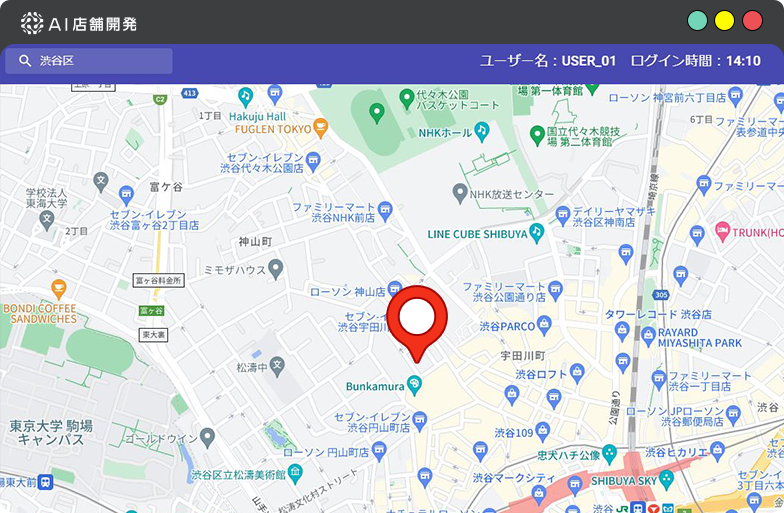Click ゴールドウイン gray location pin

[207, 438]
